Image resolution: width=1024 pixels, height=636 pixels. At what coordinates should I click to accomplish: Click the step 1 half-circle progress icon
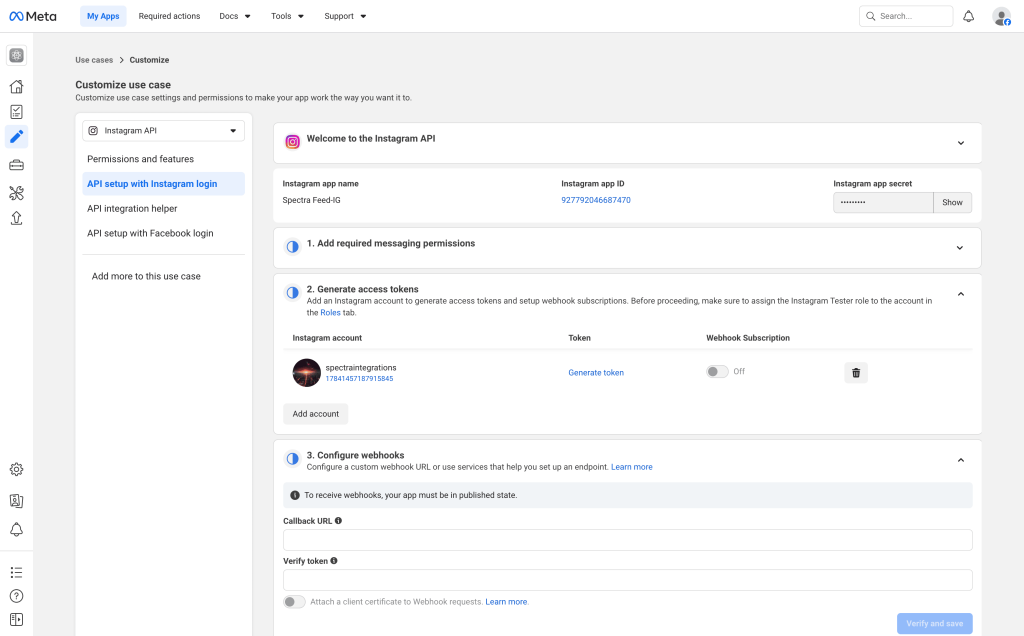point(293,247)
